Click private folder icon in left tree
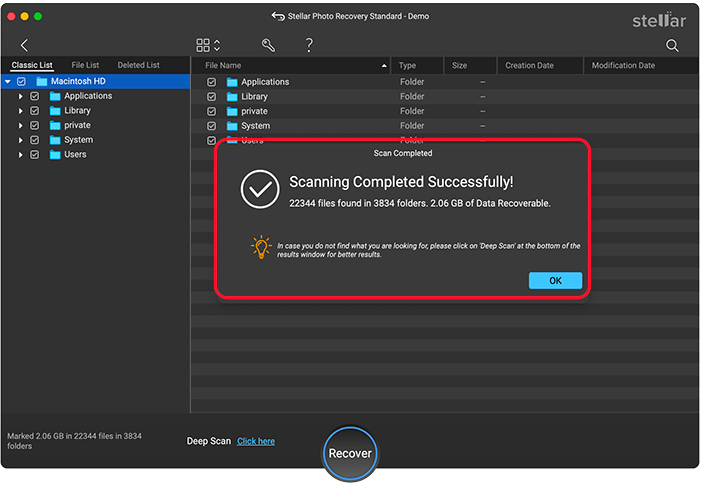Image resolution: width=701 pixels, height=484 pixels. pyautogui.click(x=55, y=126)
